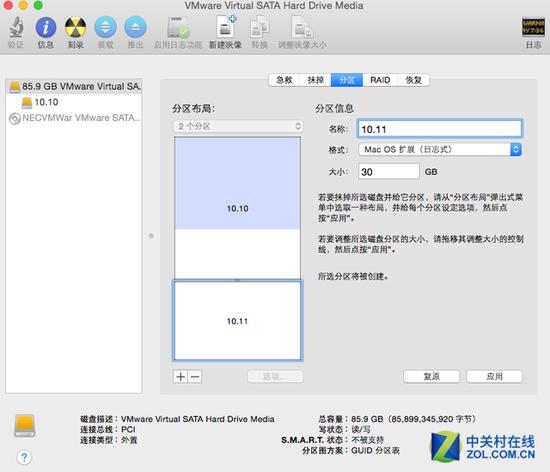Open the help question mark button

coord(24,457)
